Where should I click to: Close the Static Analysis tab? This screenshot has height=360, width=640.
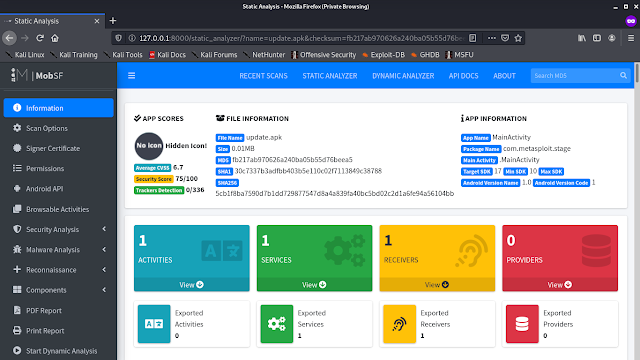coord(97,21)
